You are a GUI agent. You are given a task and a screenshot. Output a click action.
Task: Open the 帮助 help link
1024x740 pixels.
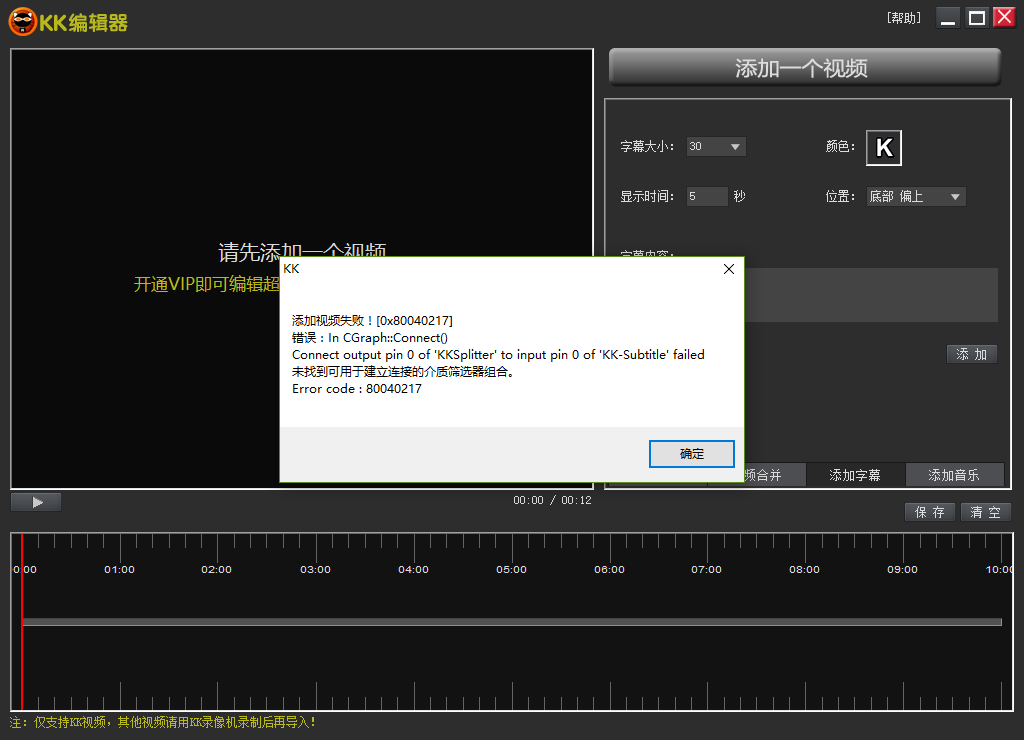[x=904, y=18]
